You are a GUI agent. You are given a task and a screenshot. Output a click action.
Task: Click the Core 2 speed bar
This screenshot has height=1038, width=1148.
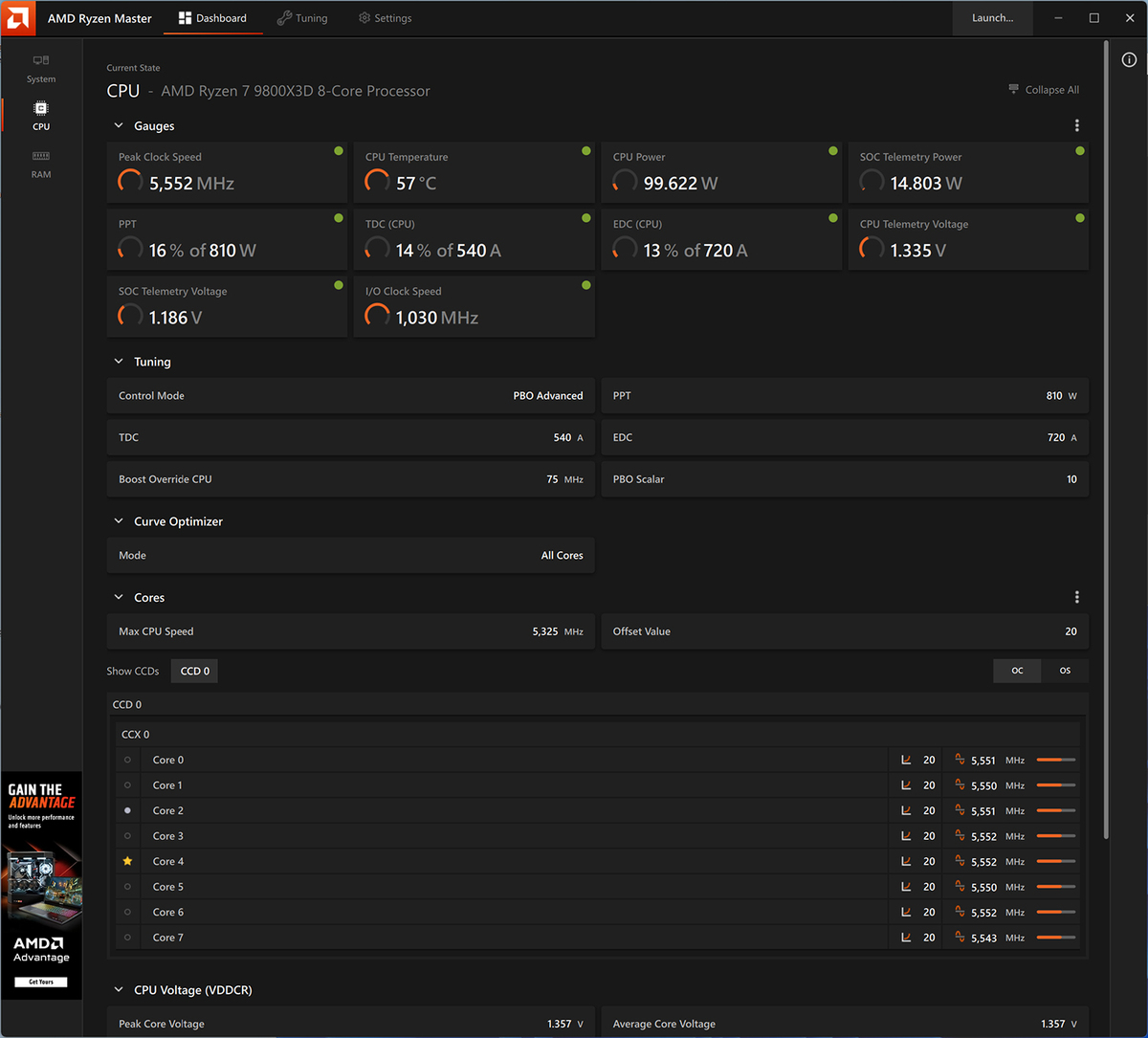tap(1055, 810)
